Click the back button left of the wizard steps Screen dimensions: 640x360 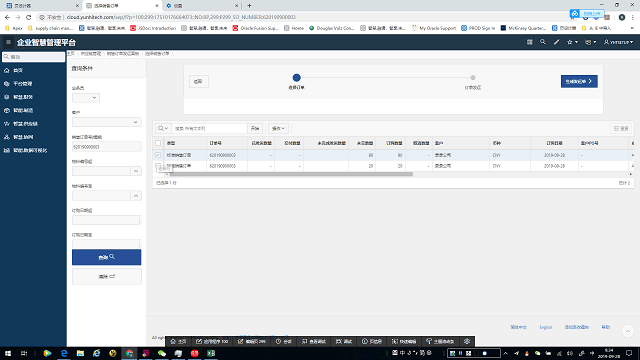[198, 81]
